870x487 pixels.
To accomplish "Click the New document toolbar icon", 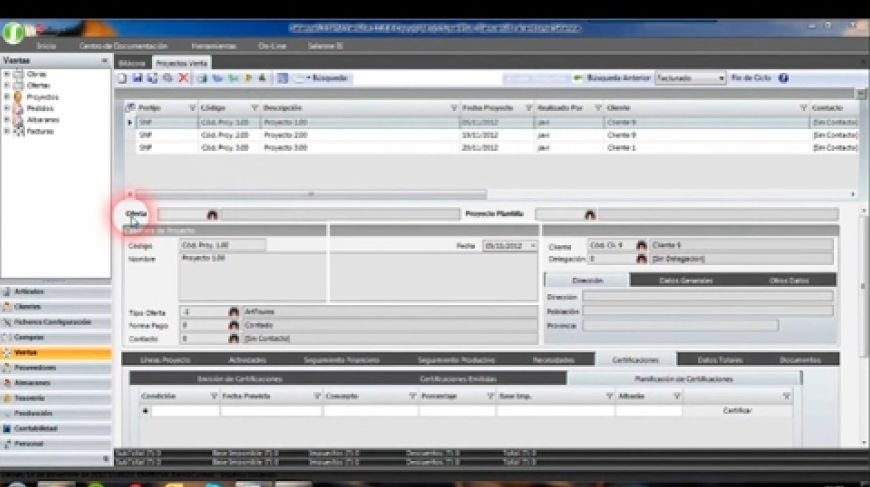I will click(123, 78).
